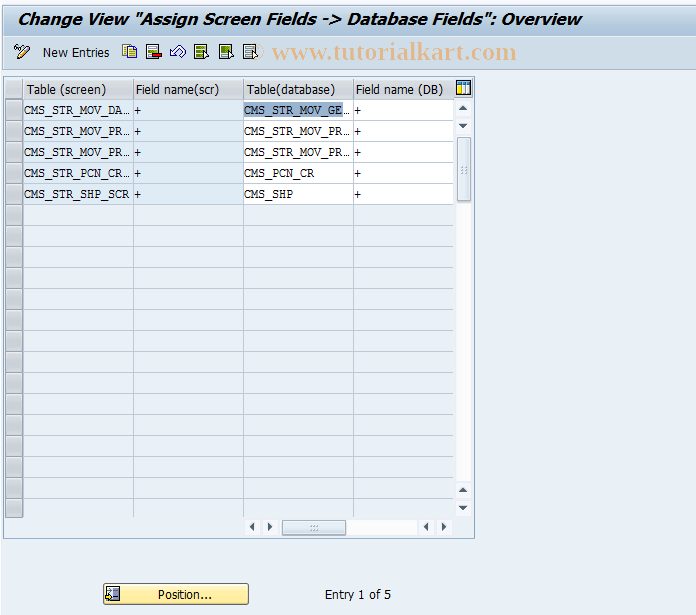Open table column configuration icon
Screen dimensions: 696x615
(463, 88)
